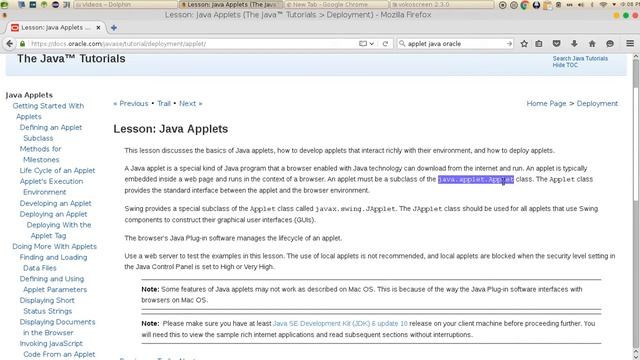
Task: Click the volume speaker tray icon
Action: tap(580, 5)
